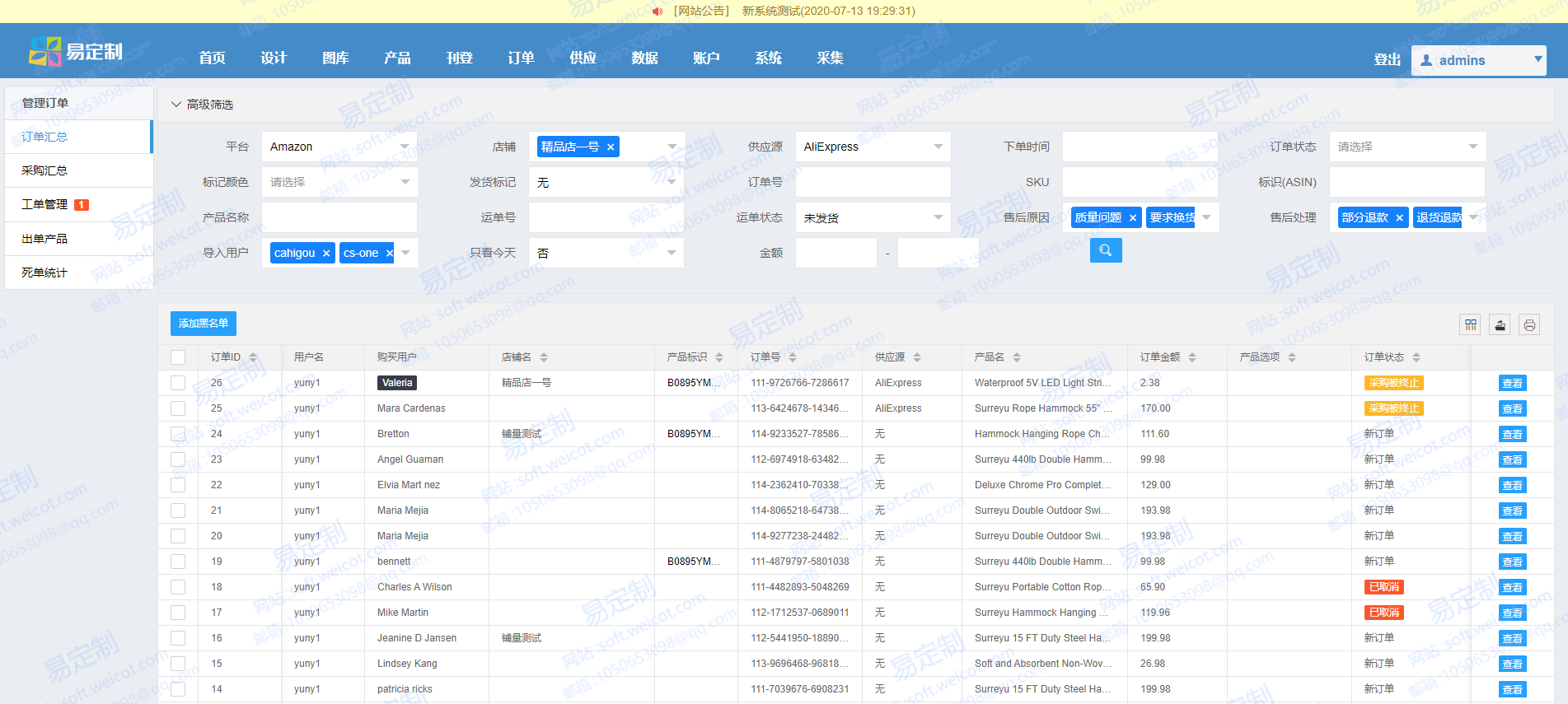Image resolution: width=1568 pixels, height=704 pixels.
Task: Open the admins account dropdown arrow
Action: coord(1538,59)
